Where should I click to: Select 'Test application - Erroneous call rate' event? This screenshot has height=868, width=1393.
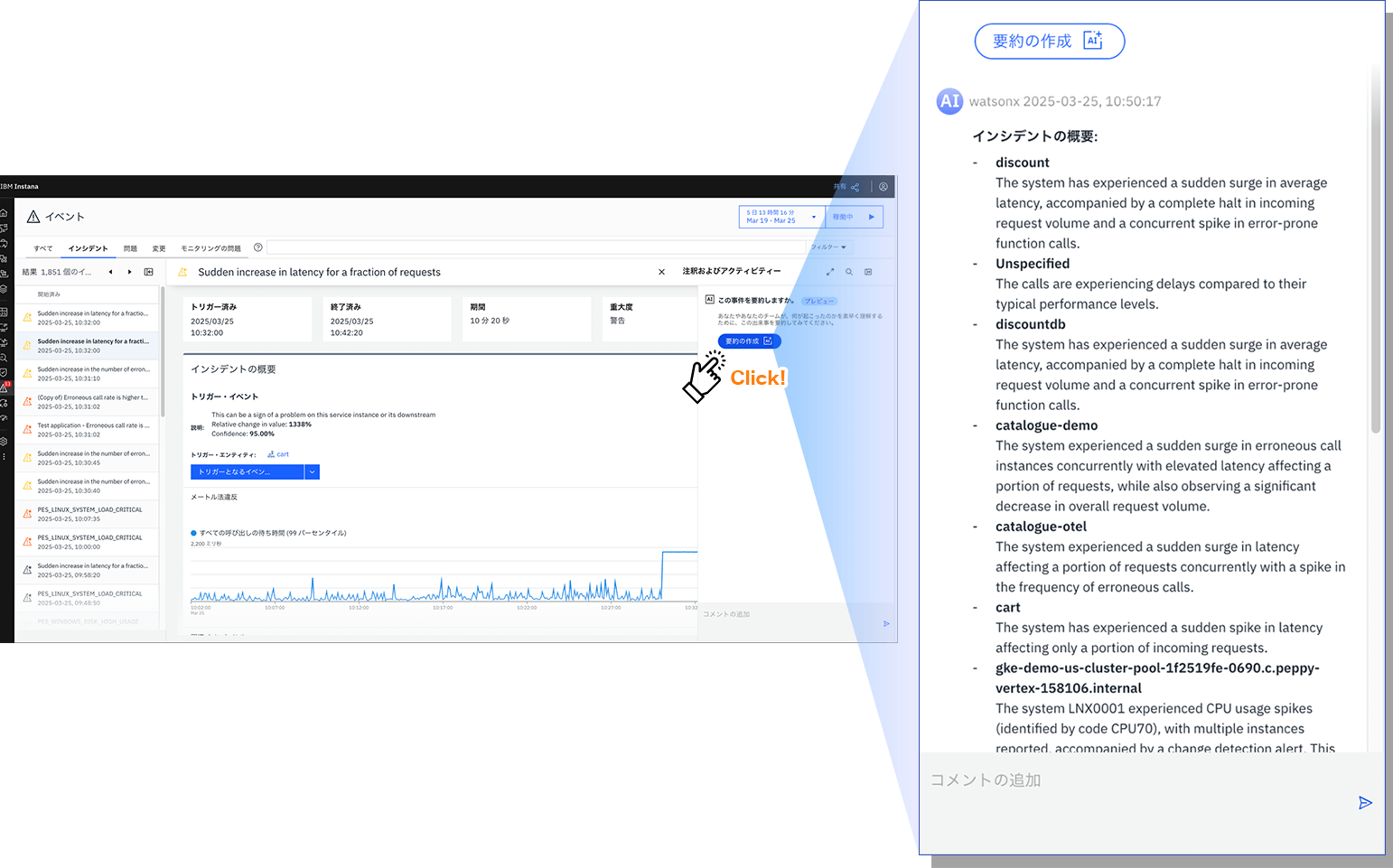(x=89, y=429)
